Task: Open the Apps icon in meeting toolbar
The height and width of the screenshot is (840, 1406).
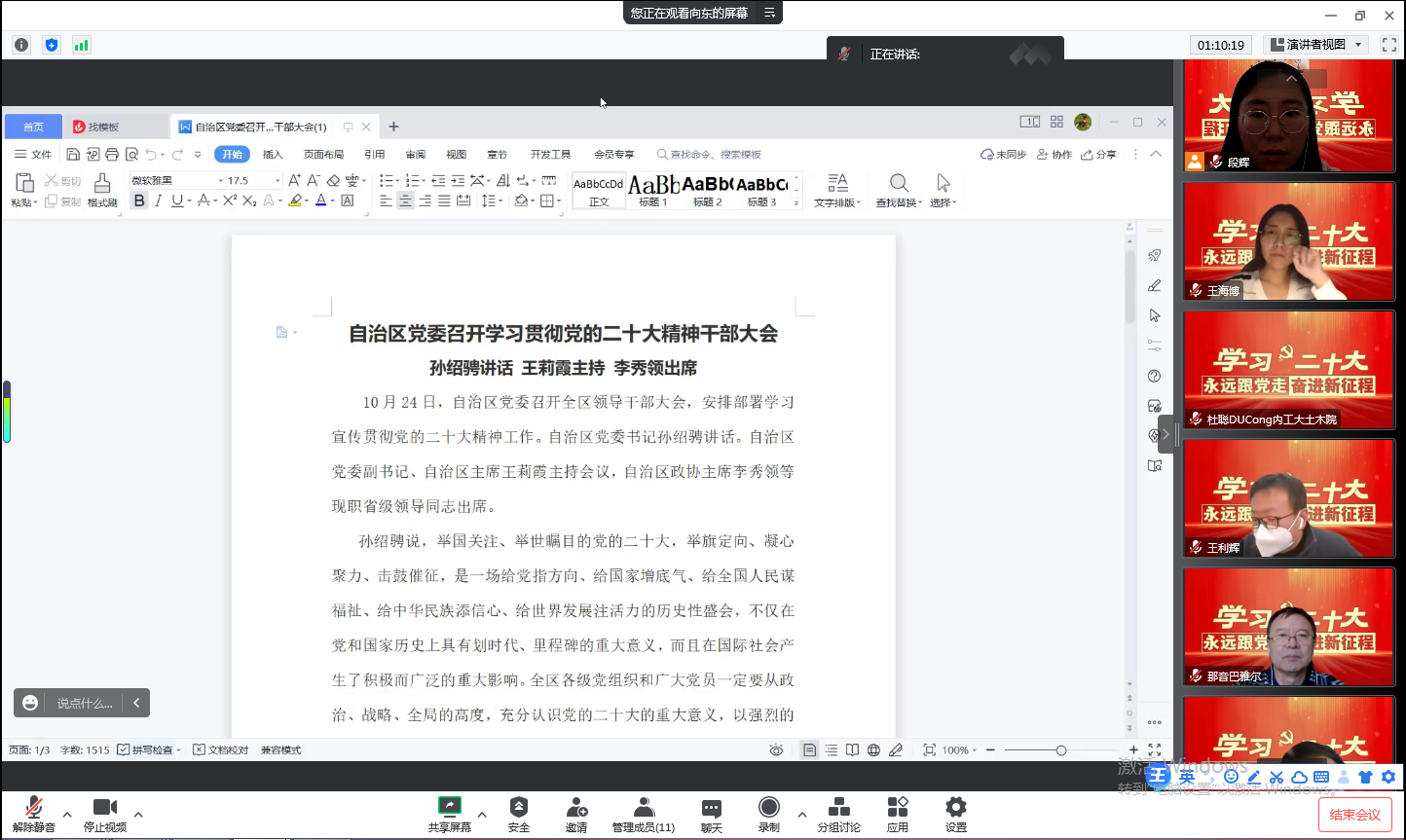Action: tap(898, 807)
